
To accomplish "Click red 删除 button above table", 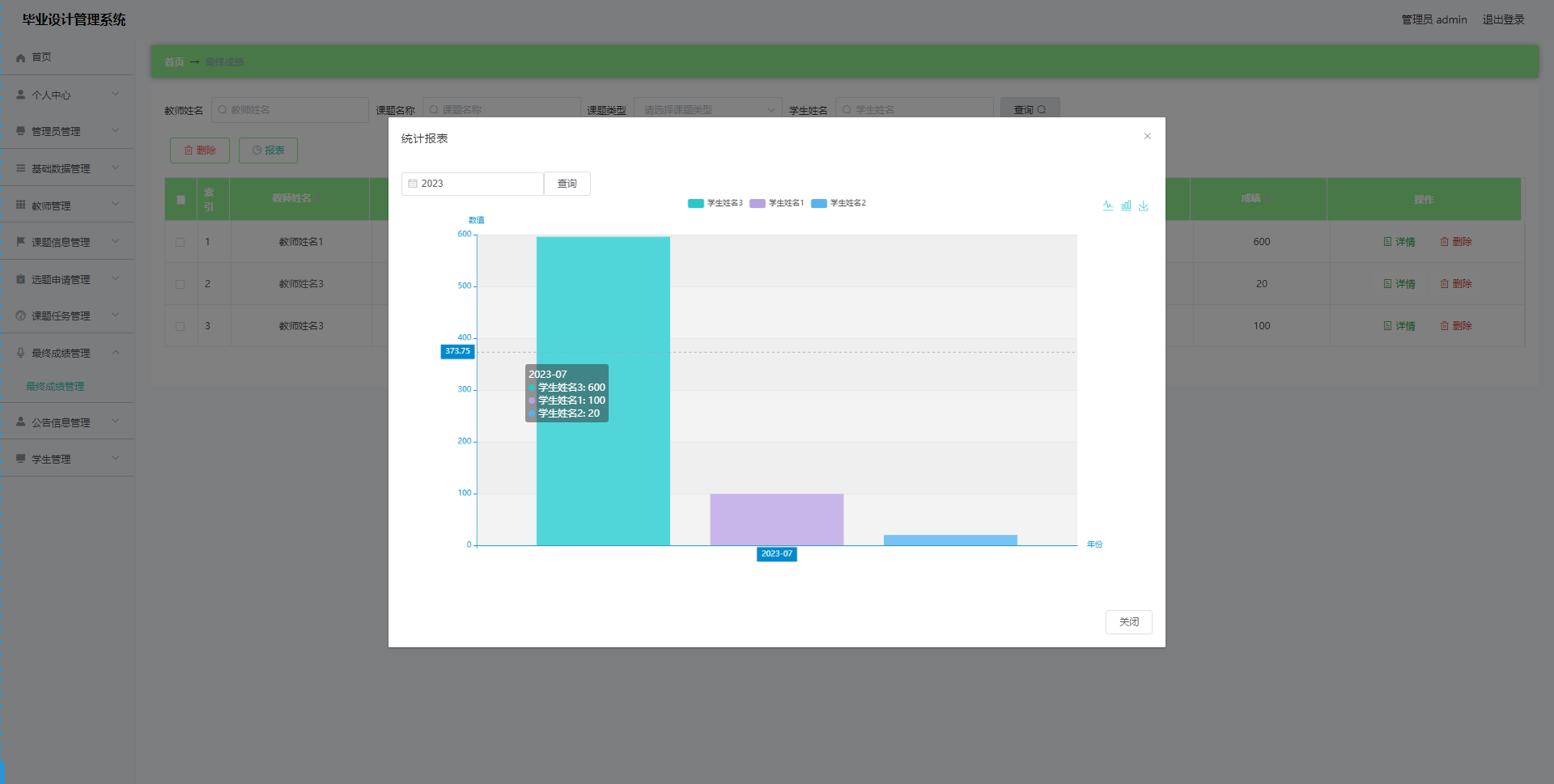I will click(x=200, y=150).
